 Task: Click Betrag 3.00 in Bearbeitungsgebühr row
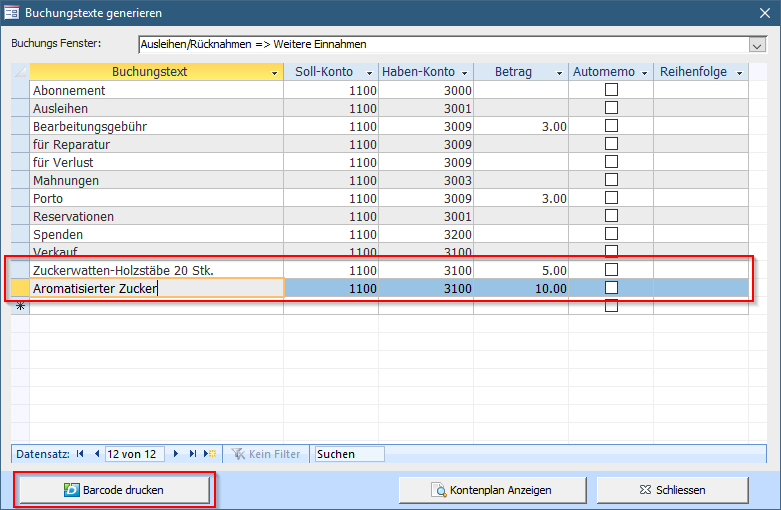click(x=521, y=126)
